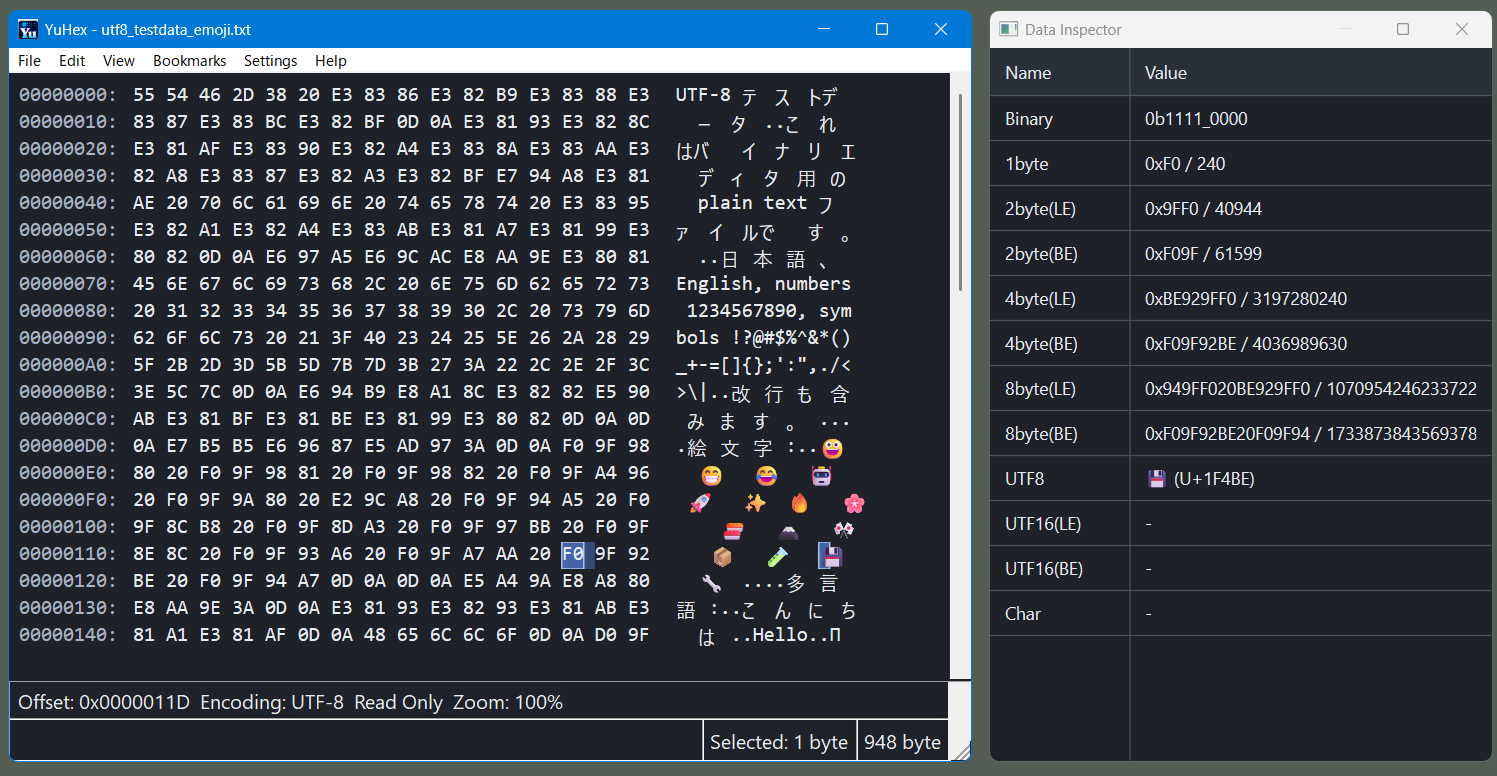Open the Settings menu
The height and width of the screenshot is (776, 1497).
coord(271,61)
